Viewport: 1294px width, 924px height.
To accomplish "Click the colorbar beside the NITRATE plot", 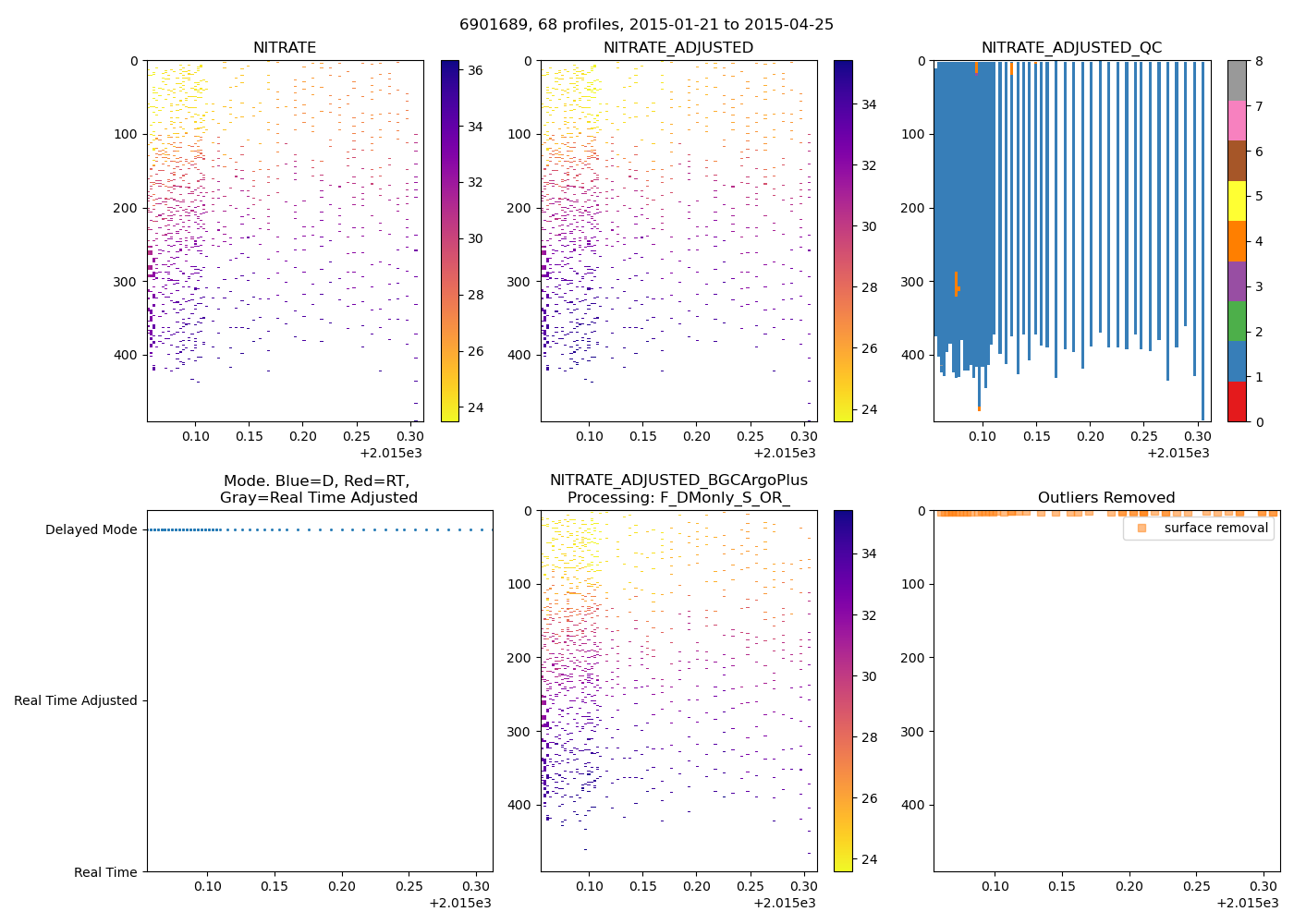I will [449, 240].
